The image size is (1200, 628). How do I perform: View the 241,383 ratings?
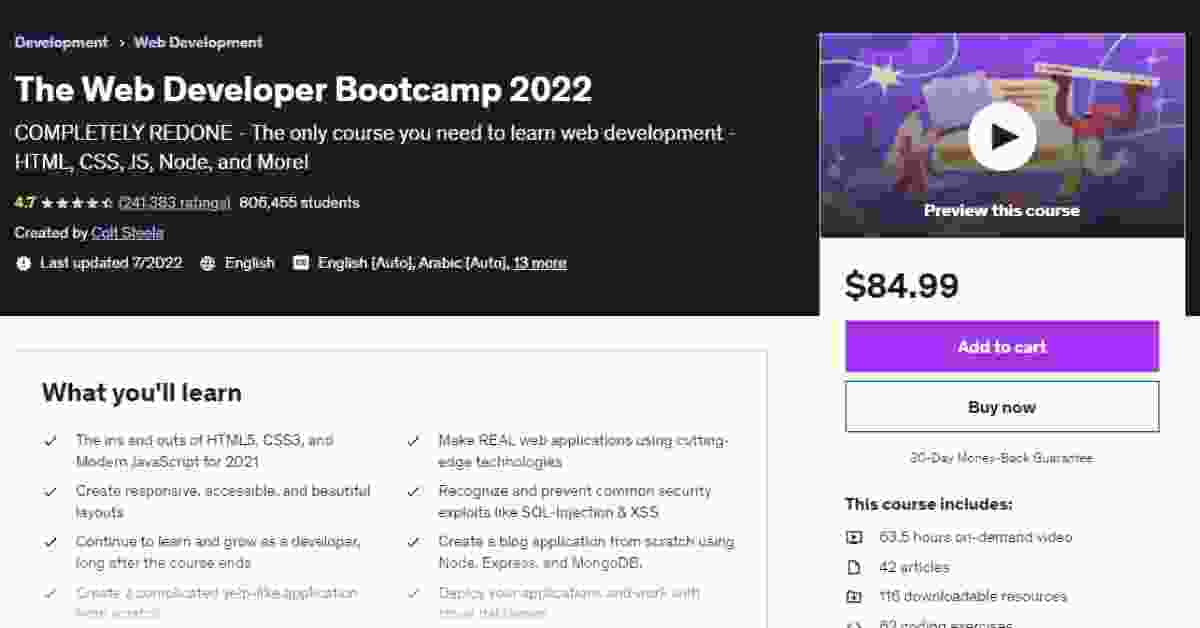coord(175,203)
